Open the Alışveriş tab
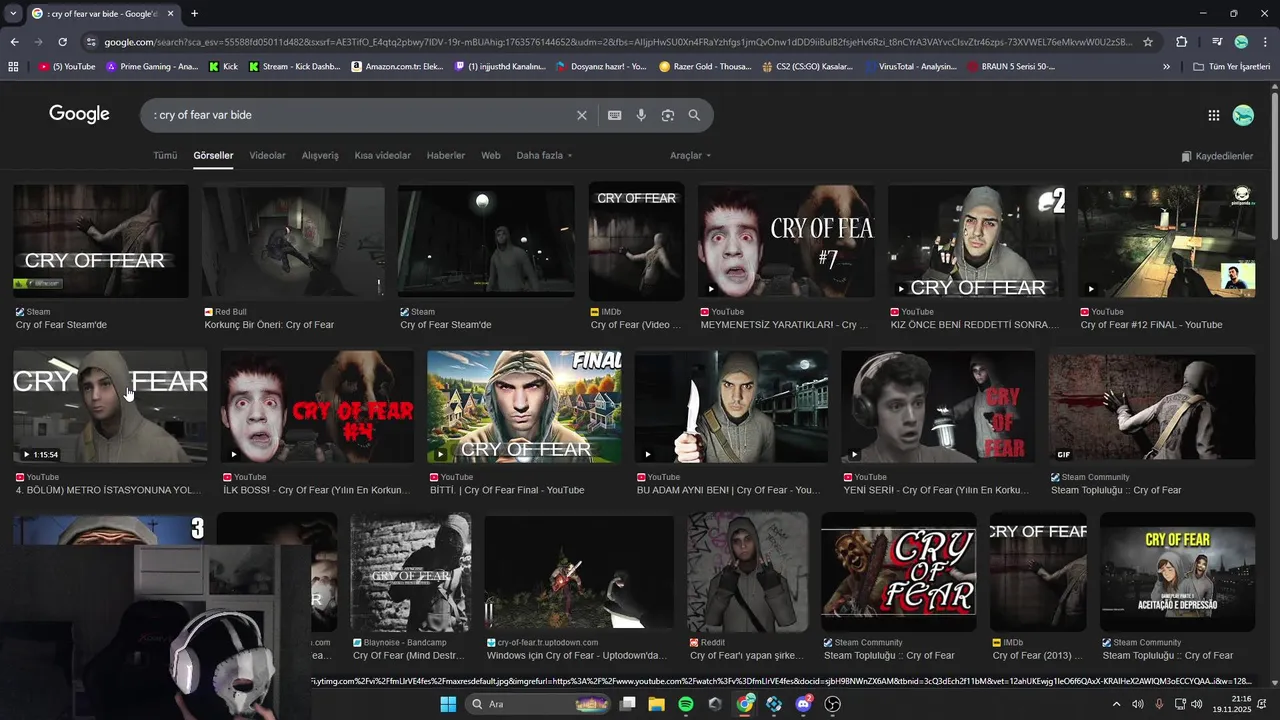 320,156
